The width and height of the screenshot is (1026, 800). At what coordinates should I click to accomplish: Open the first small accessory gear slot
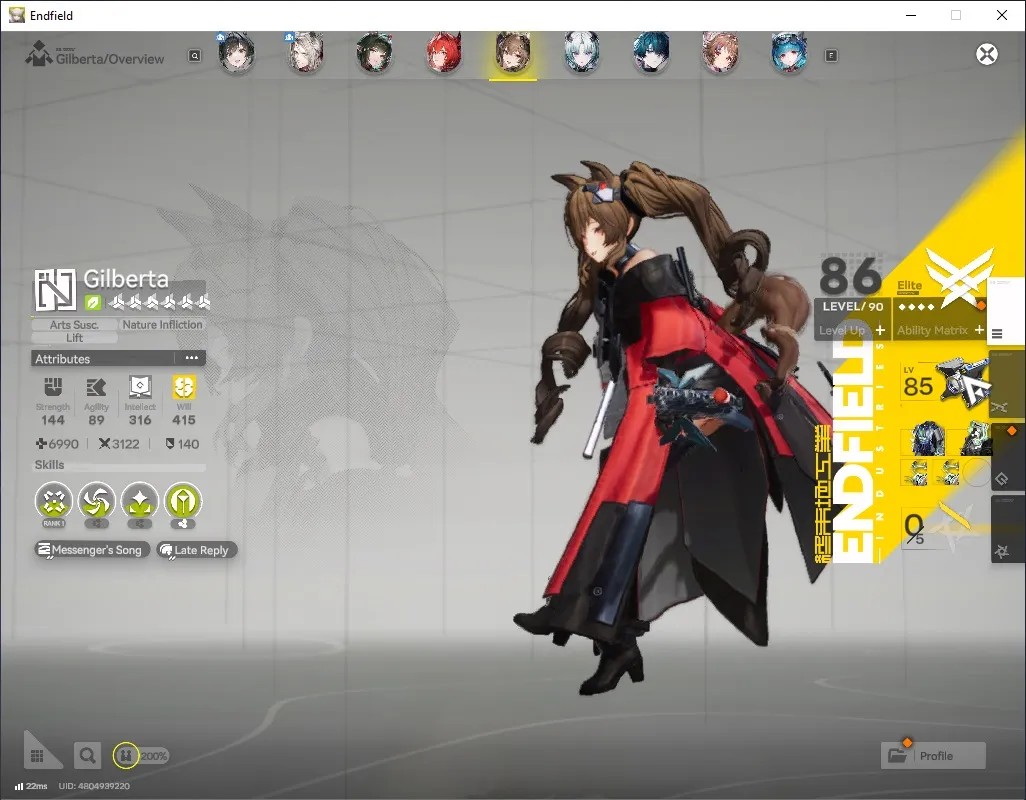(x=916, y=472)
